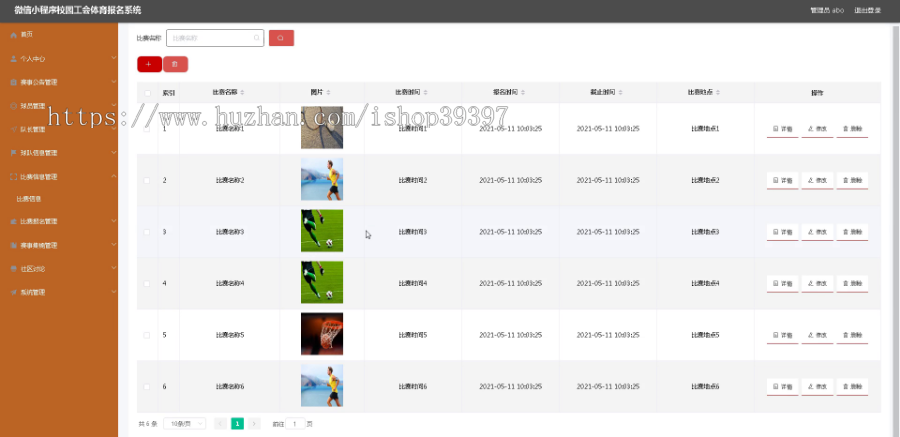The height and width of the screenshot is (437, 900).
Task: Sort by 比赛名称 column arrows
Action: [x=242, y=92]
